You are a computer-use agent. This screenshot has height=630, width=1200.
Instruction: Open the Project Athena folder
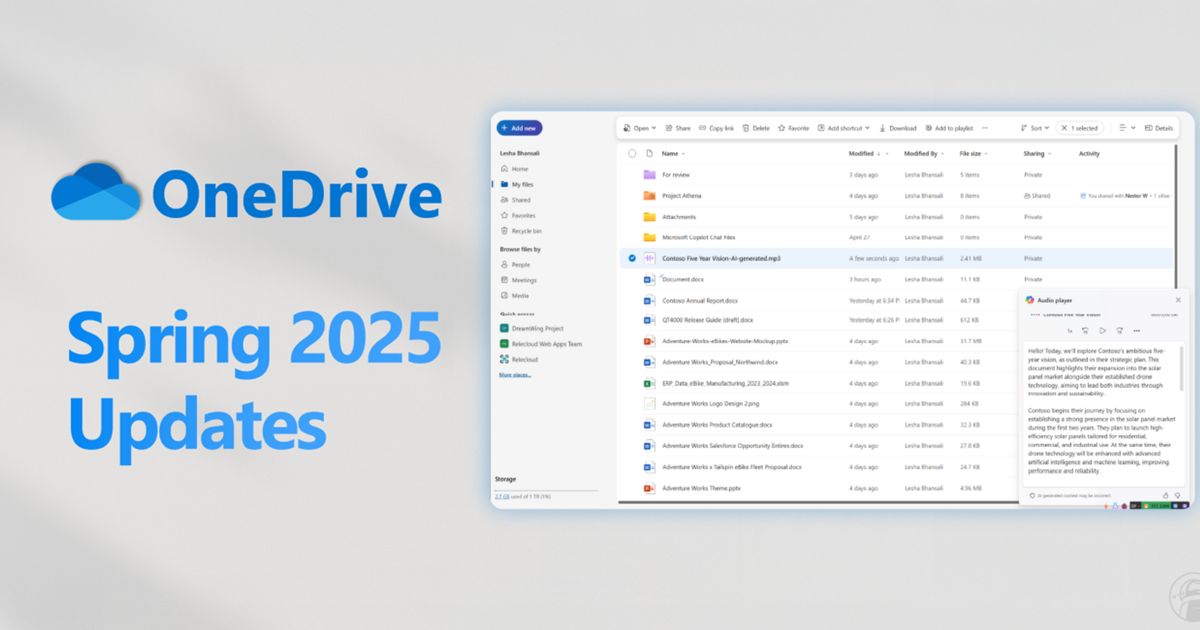click(x=682, y=196)
